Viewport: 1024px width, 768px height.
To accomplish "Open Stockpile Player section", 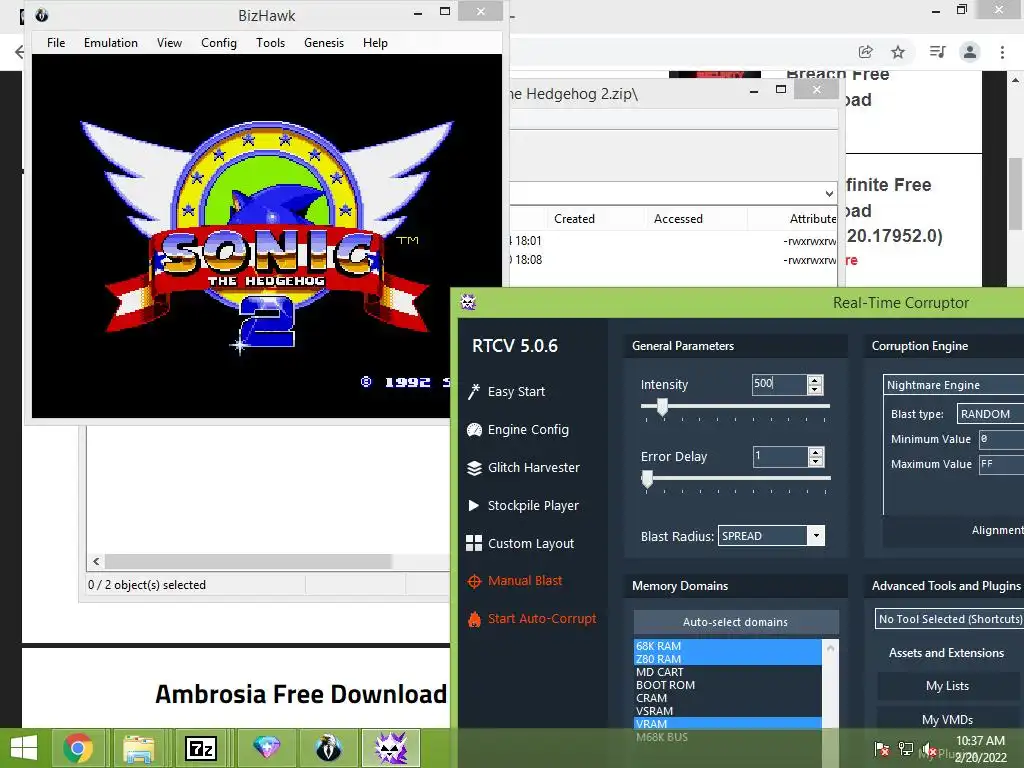I will (533, 505).
